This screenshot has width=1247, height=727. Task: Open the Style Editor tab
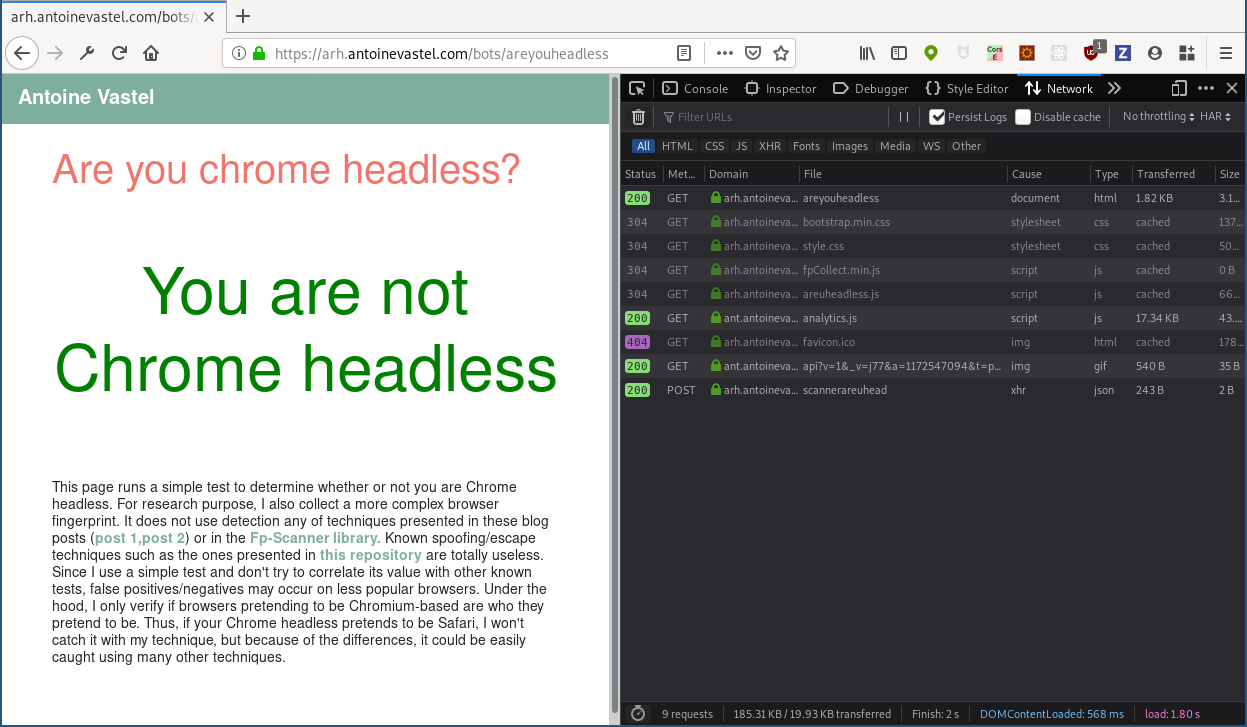point(966,89)
